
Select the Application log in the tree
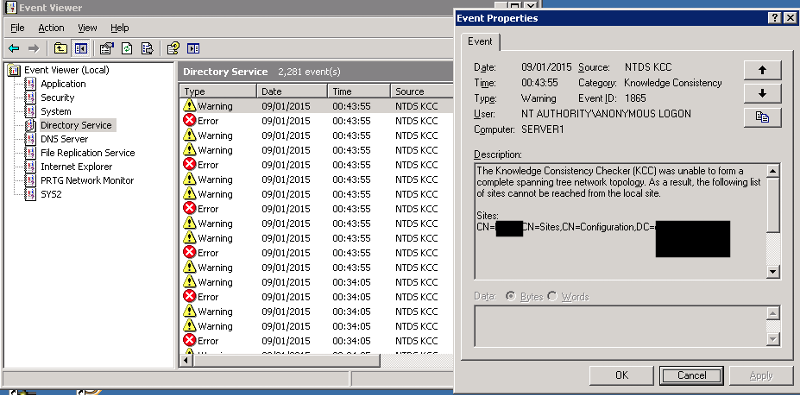pos(63,84)
